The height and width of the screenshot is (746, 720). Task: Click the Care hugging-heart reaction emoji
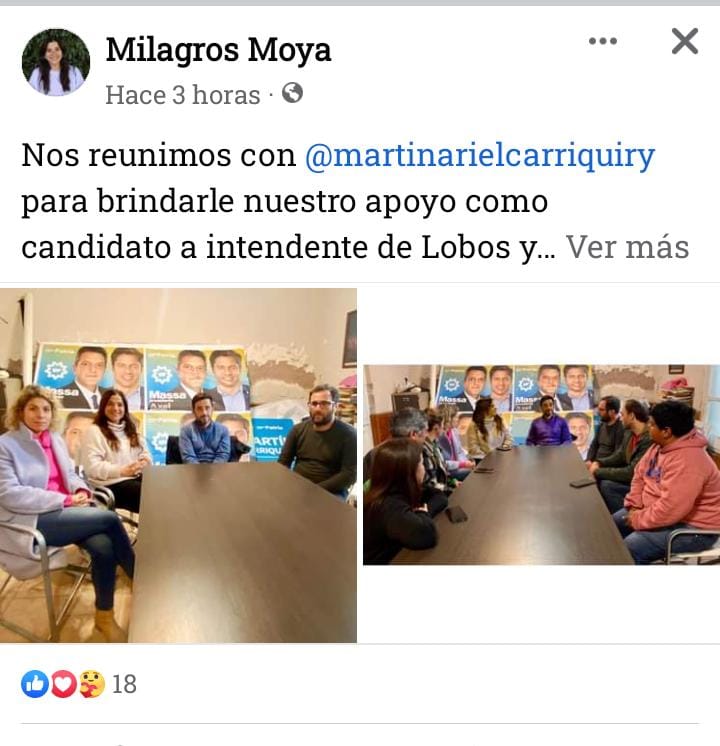point(91,684)
